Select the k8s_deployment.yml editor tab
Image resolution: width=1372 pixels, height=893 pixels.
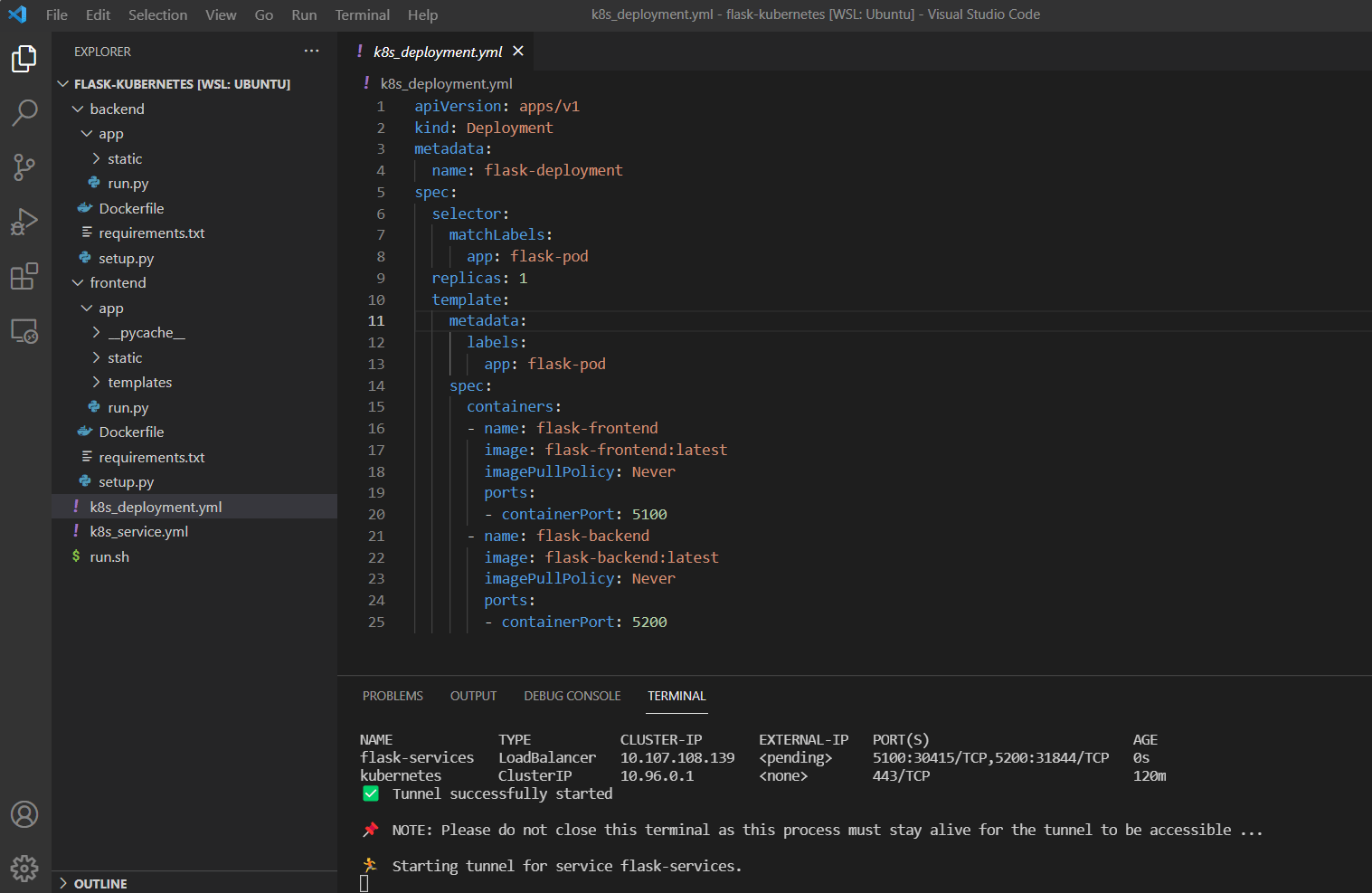[438, 52]
